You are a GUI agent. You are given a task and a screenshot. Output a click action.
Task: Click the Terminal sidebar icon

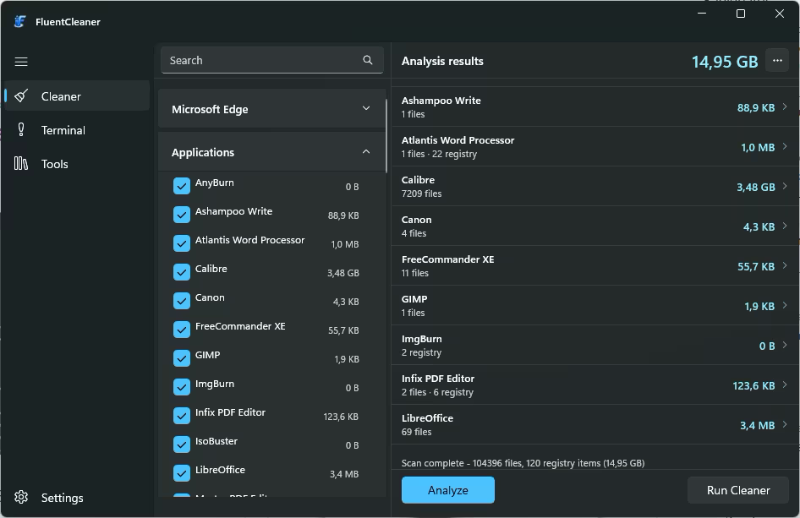click(21, 130)
